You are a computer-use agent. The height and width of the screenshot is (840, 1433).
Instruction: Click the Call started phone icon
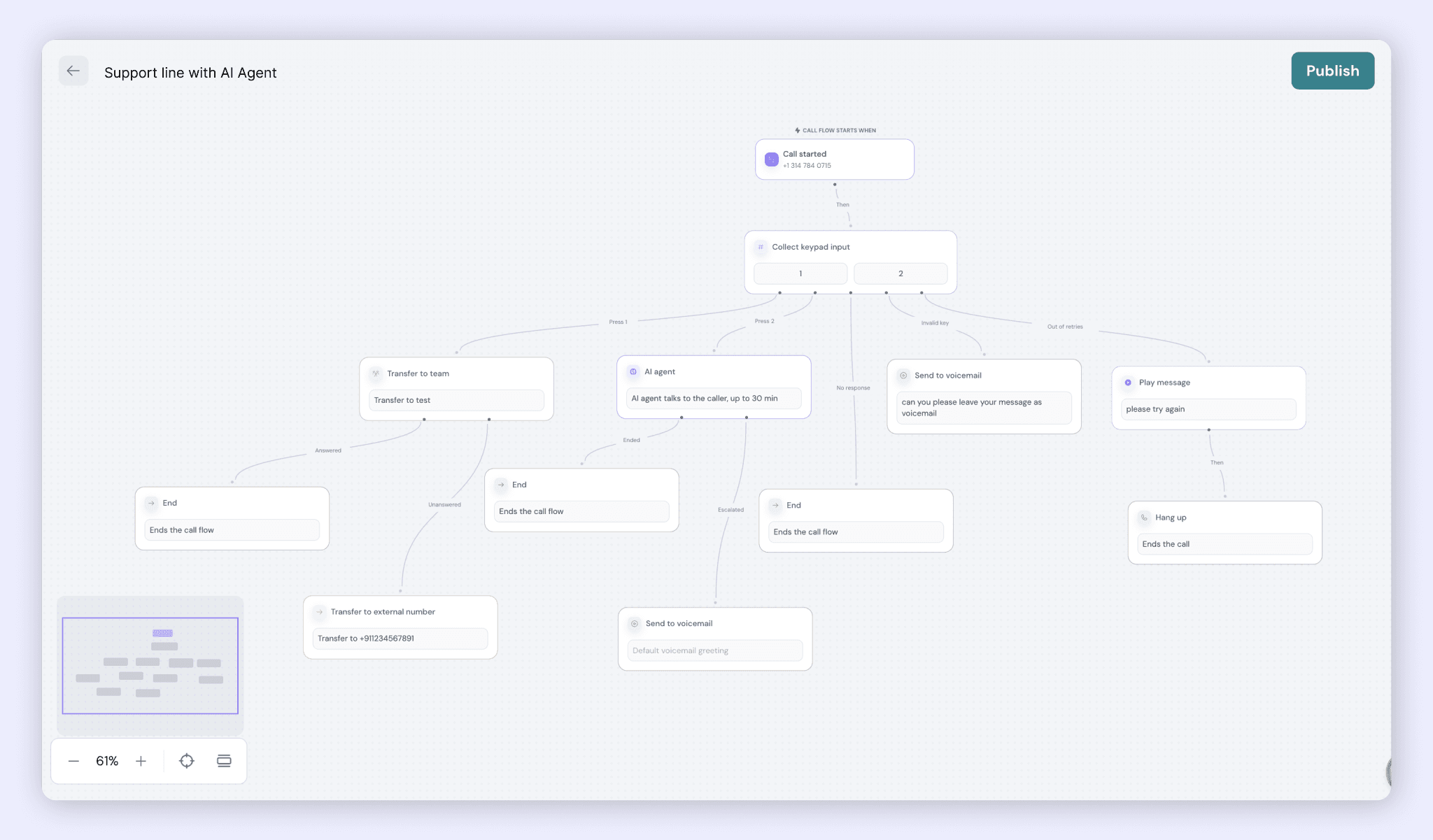coord(771,159)
